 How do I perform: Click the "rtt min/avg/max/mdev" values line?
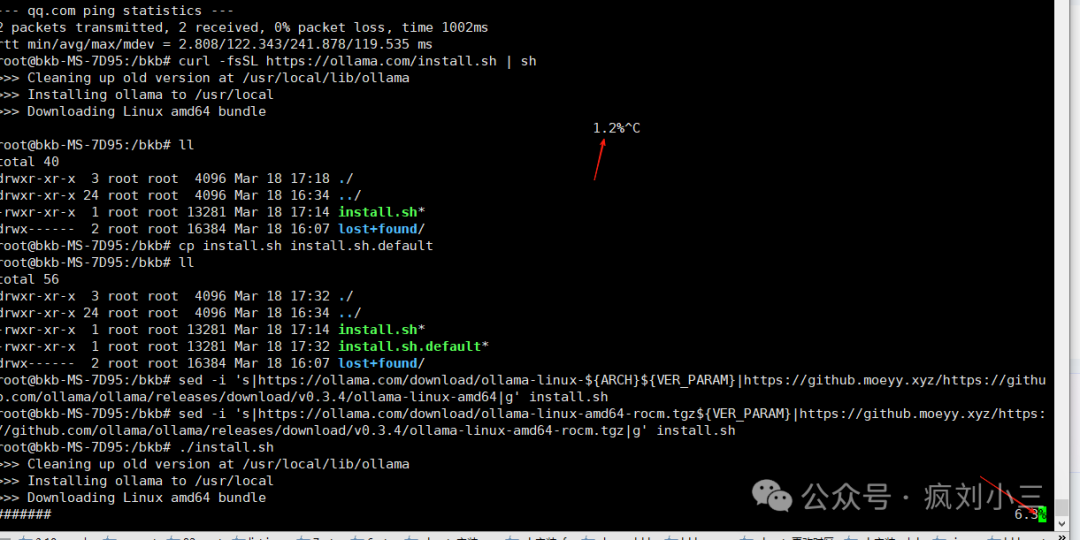pos(216,44)
